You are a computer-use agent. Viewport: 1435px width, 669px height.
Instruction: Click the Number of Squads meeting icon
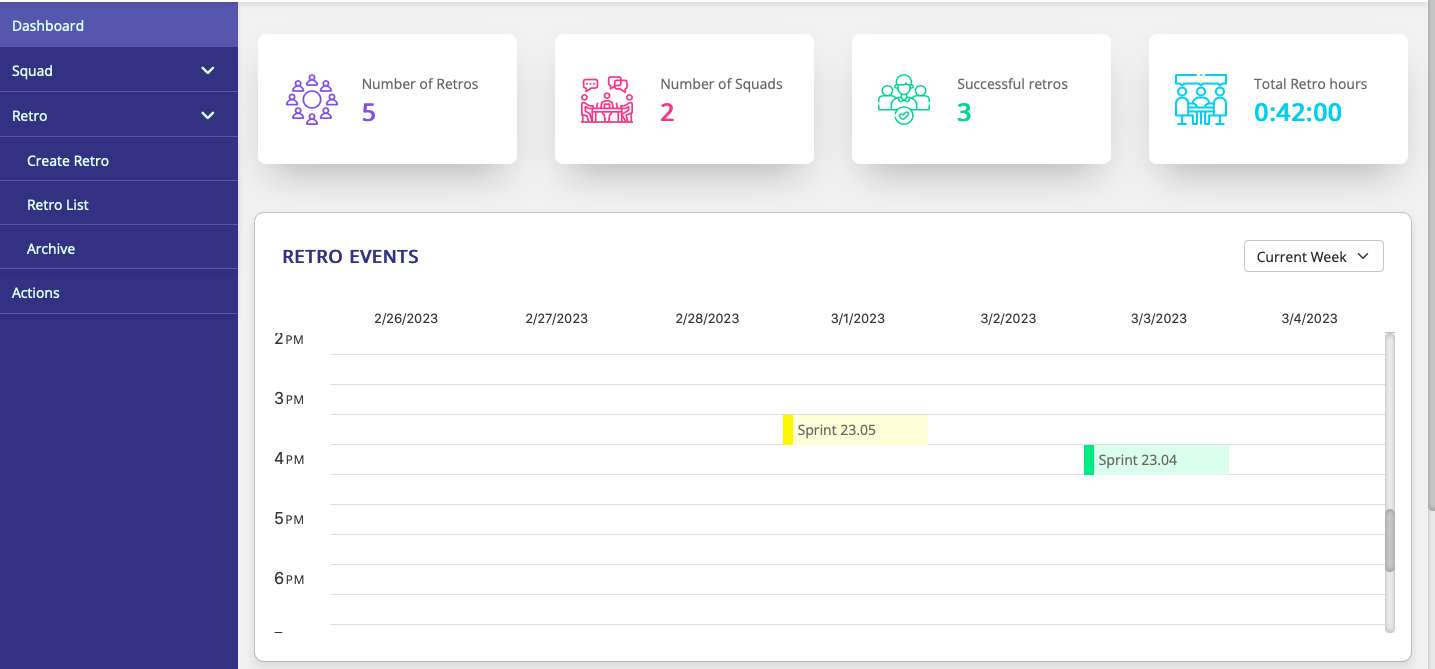[609, 98]
